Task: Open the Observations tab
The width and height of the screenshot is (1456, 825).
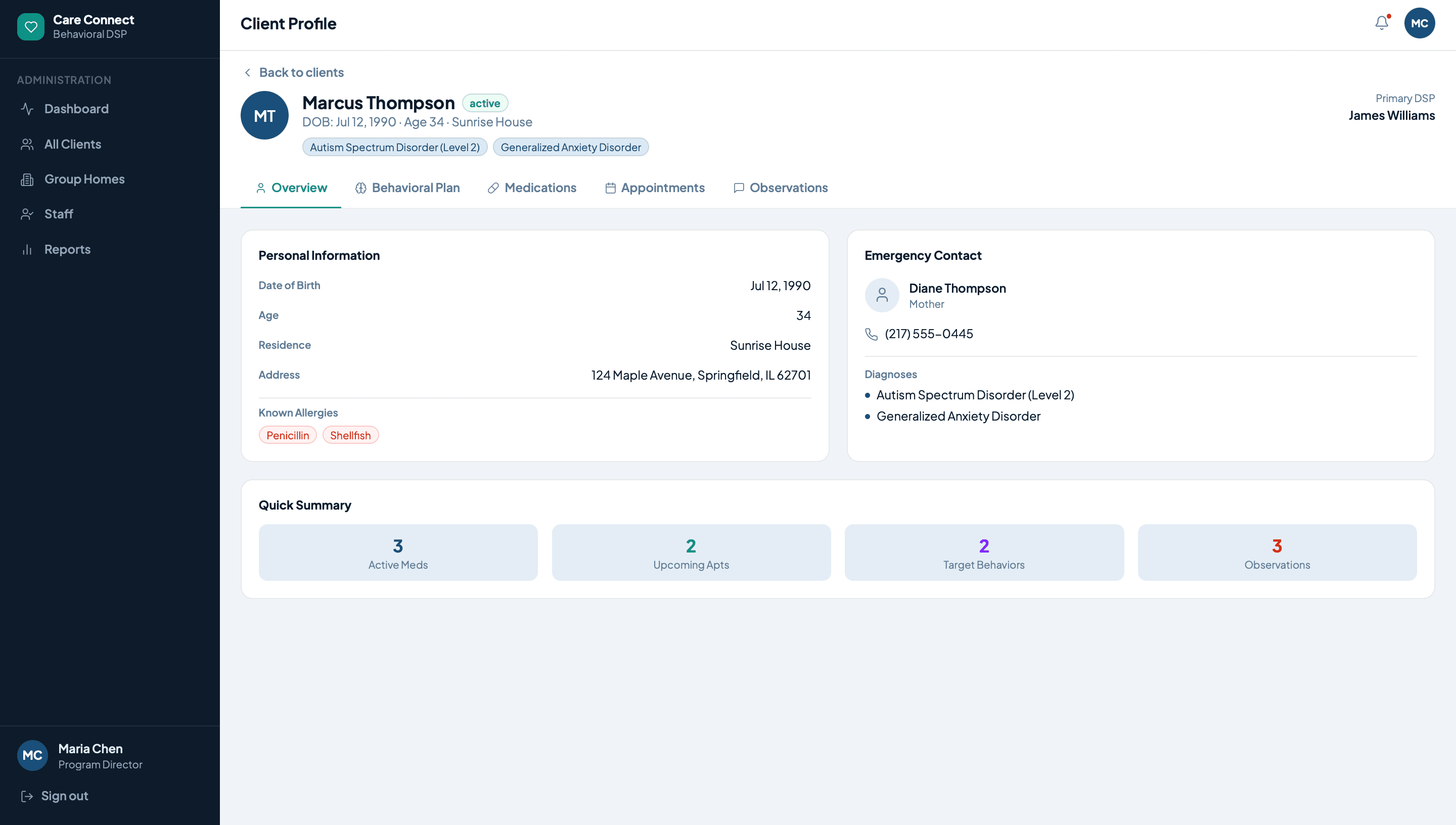Action: pos(781,188)
